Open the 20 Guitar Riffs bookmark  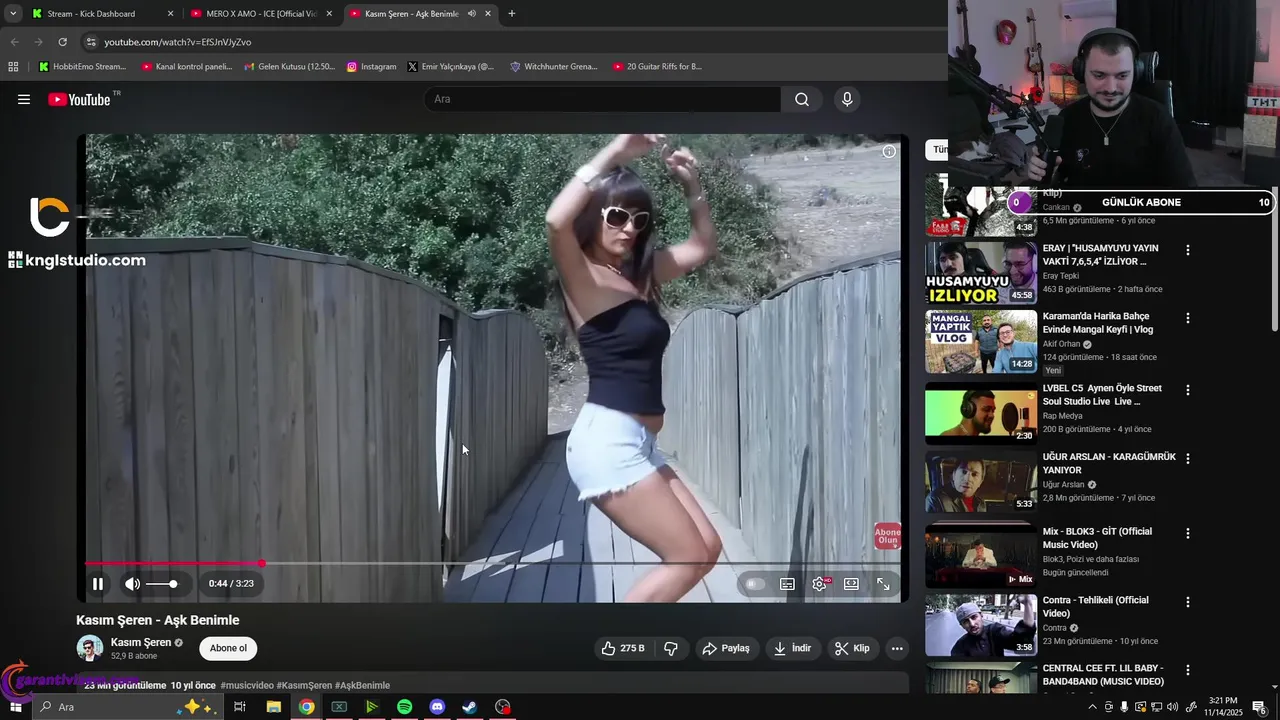[x=657, y=67]
